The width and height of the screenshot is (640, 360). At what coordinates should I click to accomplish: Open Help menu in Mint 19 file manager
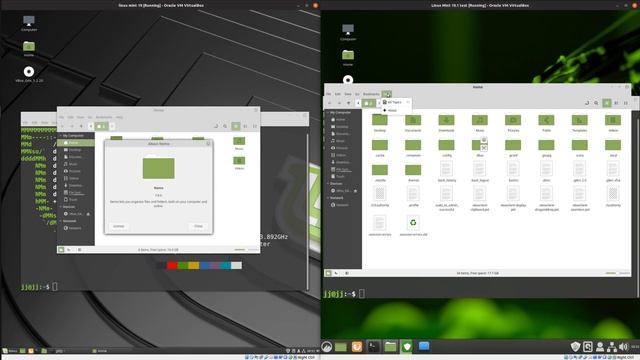click(x=119, y=117)
